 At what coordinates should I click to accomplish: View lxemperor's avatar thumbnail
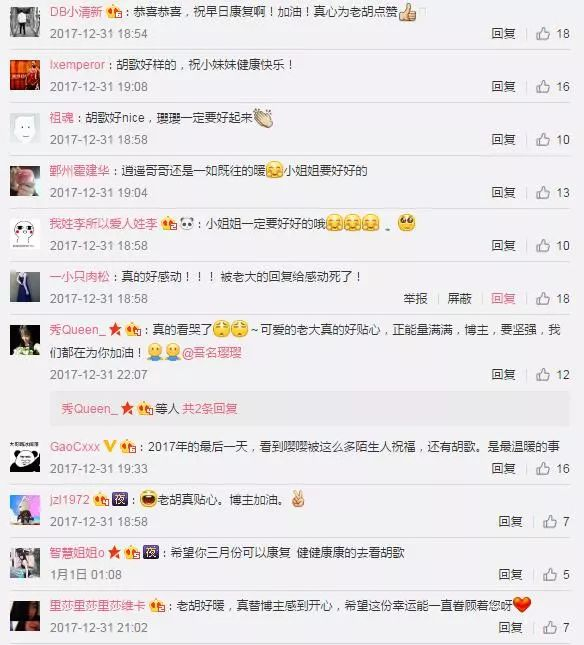(25, 75)
